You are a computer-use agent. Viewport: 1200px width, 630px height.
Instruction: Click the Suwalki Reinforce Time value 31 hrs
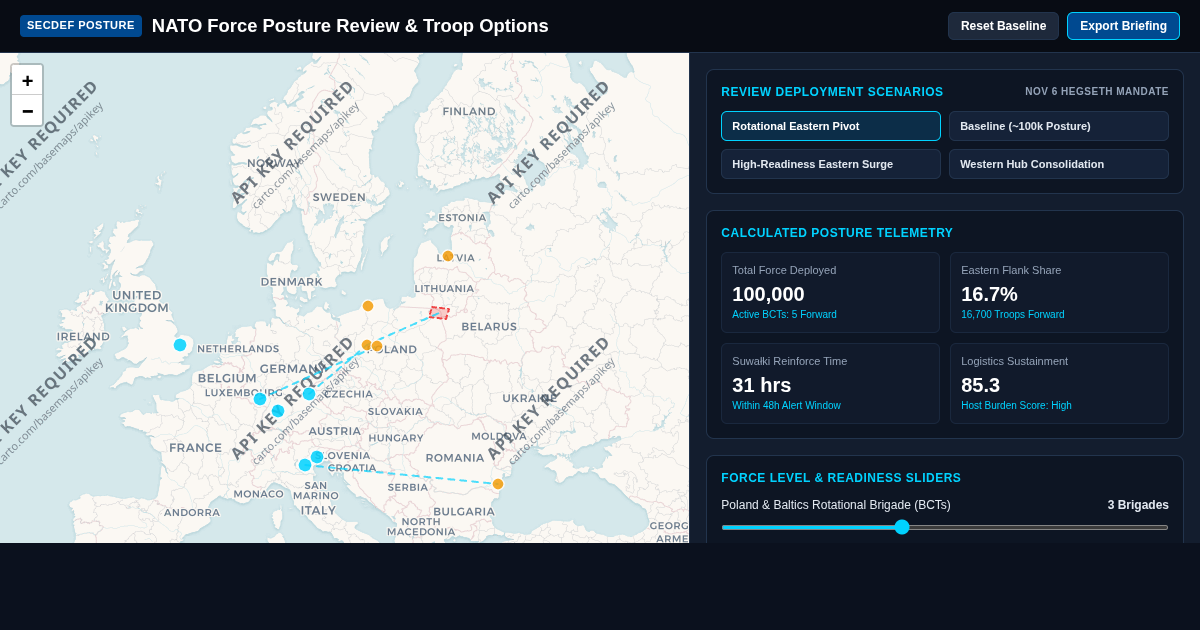pyautogui.click(x=761, y=385)
